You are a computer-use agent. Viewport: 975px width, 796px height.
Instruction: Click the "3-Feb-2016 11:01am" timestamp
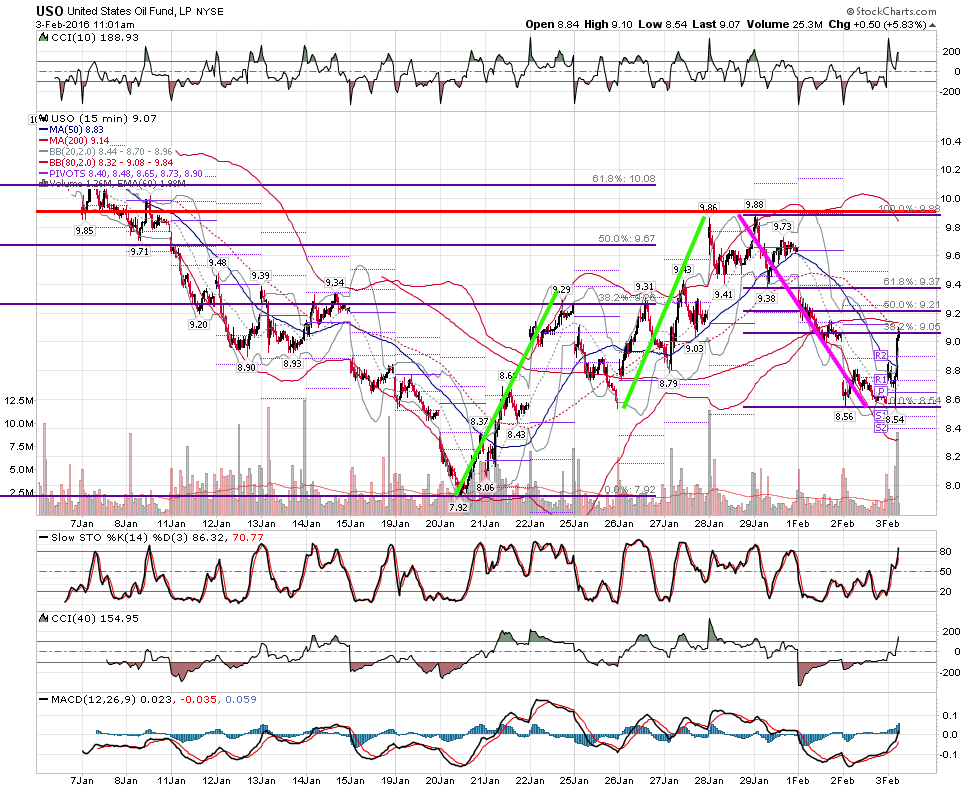85,25
